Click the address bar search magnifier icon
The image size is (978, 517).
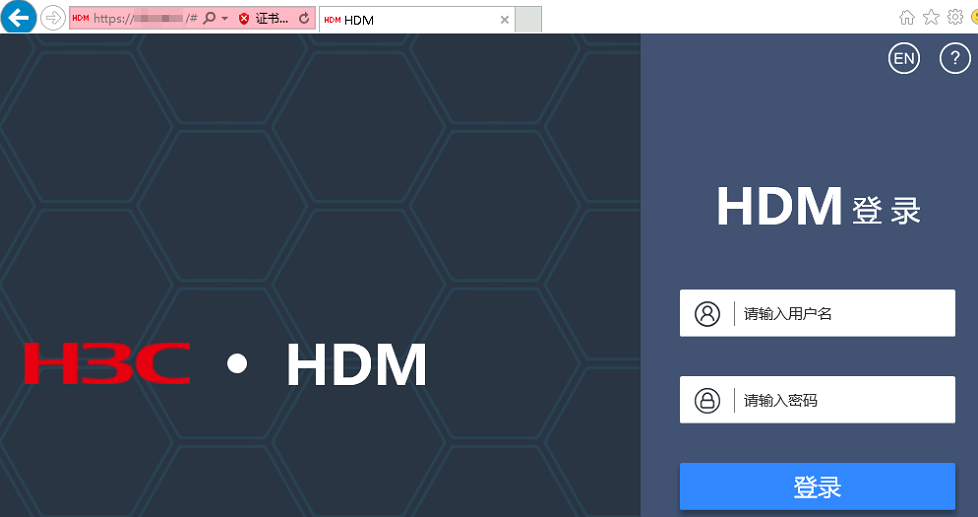[x=210, y=18]
